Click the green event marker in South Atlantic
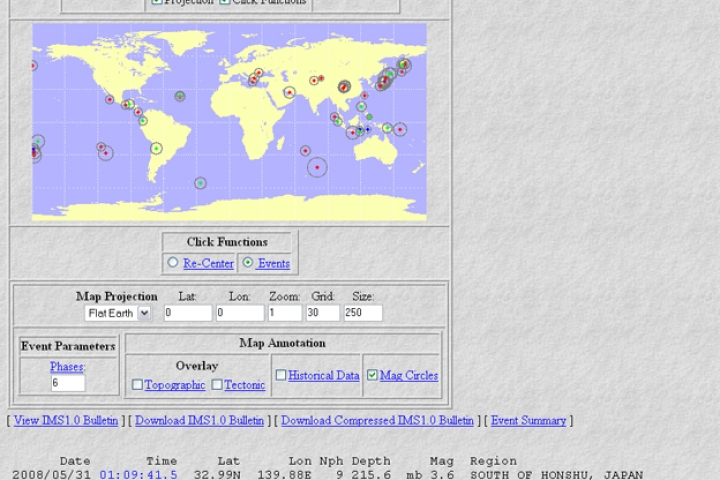The width and height of the screenshot is (720, 480). tap(200, 183)
